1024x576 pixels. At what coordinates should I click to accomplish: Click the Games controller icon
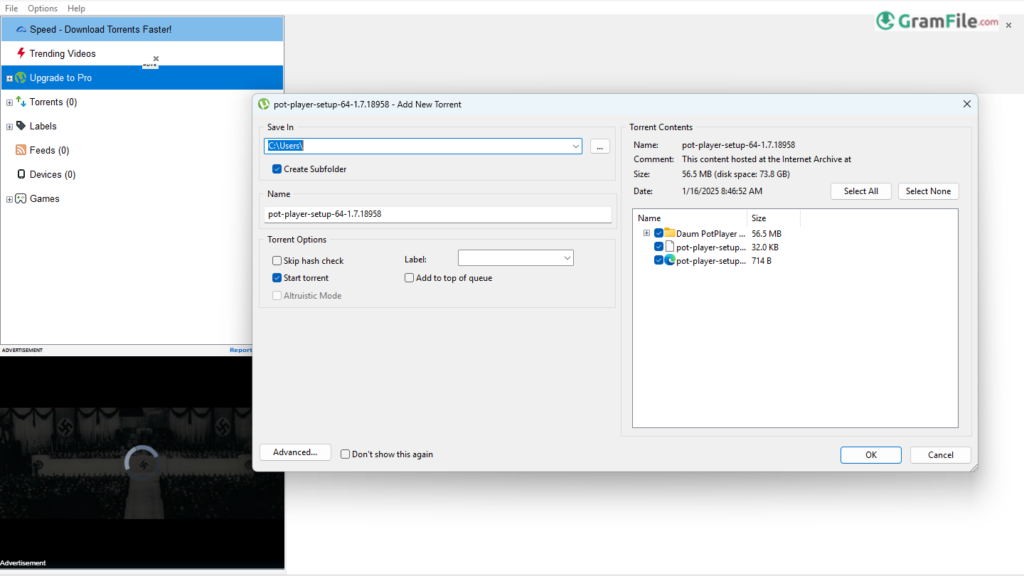pos(21,199)
